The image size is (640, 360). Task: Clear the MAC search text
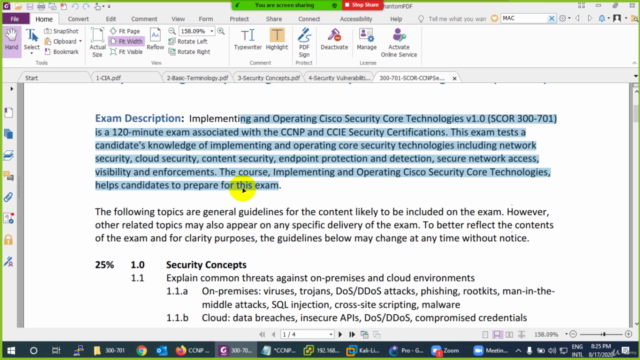coord(551,18)
